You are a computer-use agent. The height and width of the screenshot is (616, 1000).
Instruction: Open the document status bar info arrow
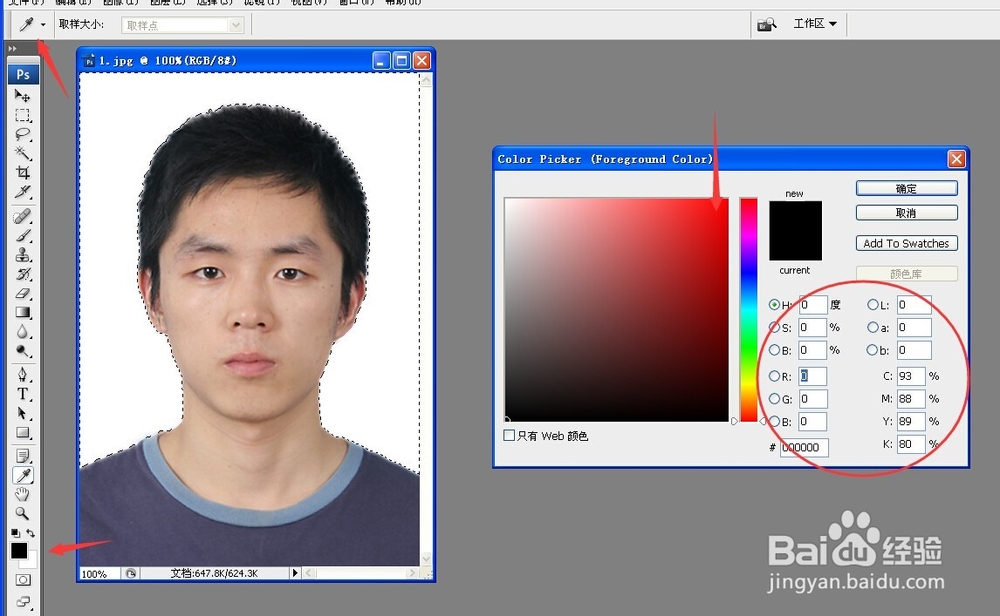coord(295,573)
